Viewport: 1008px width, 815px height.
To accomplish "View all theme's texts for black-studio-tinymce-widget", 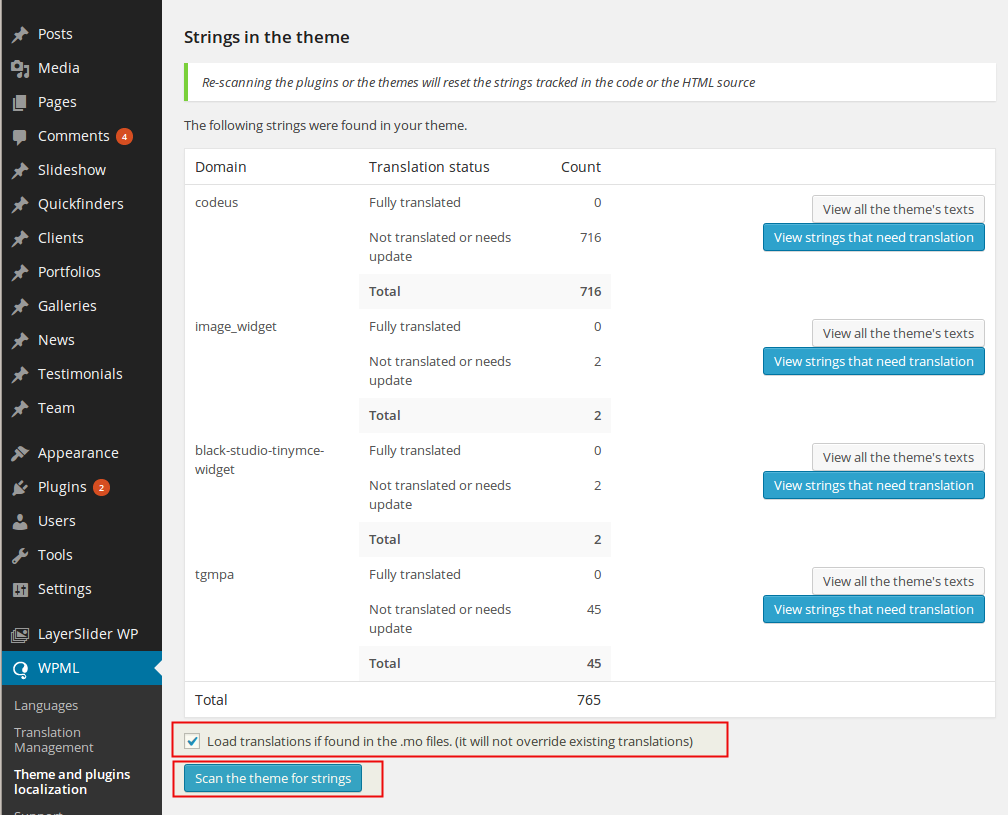I will 898,458.
